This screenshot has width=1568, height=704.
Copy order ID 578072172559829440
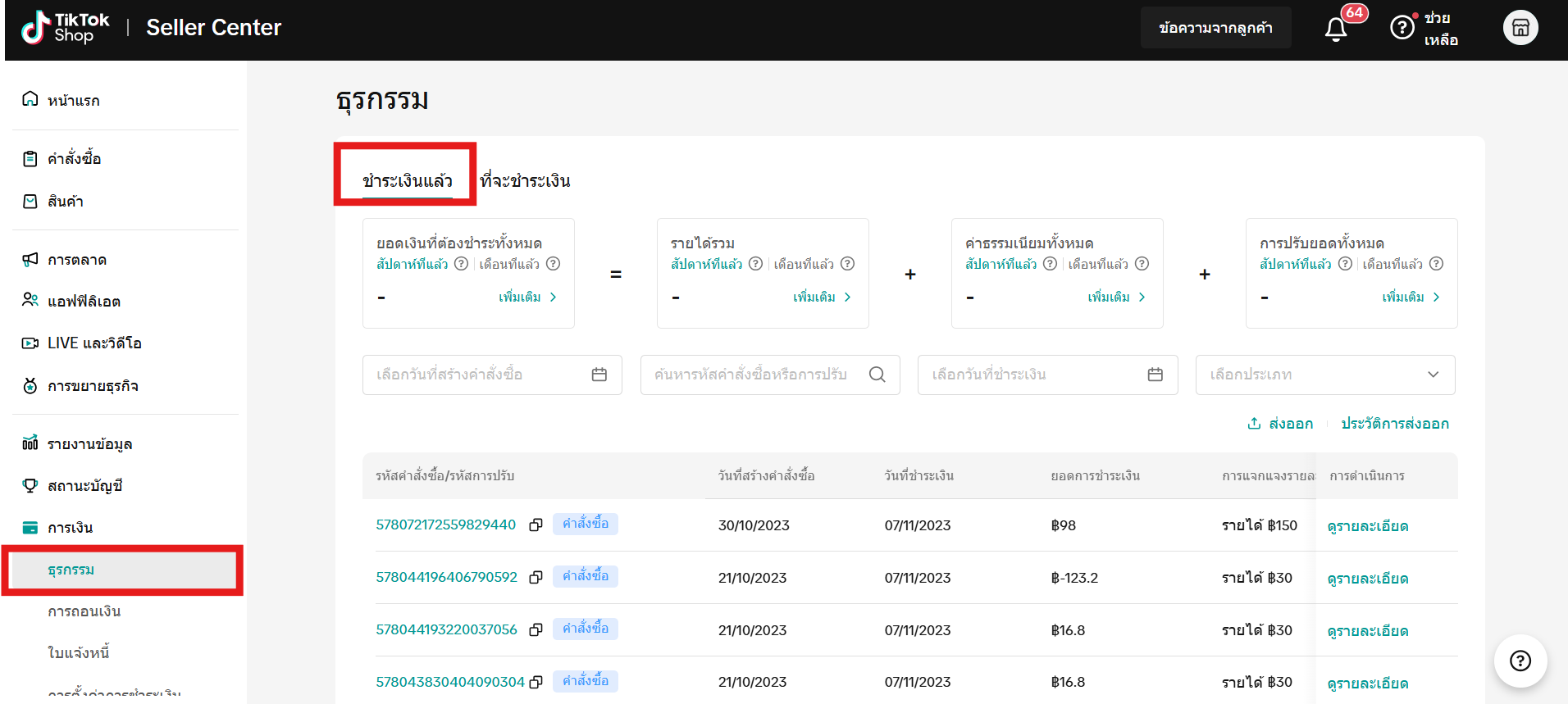[x=536, y=525]
